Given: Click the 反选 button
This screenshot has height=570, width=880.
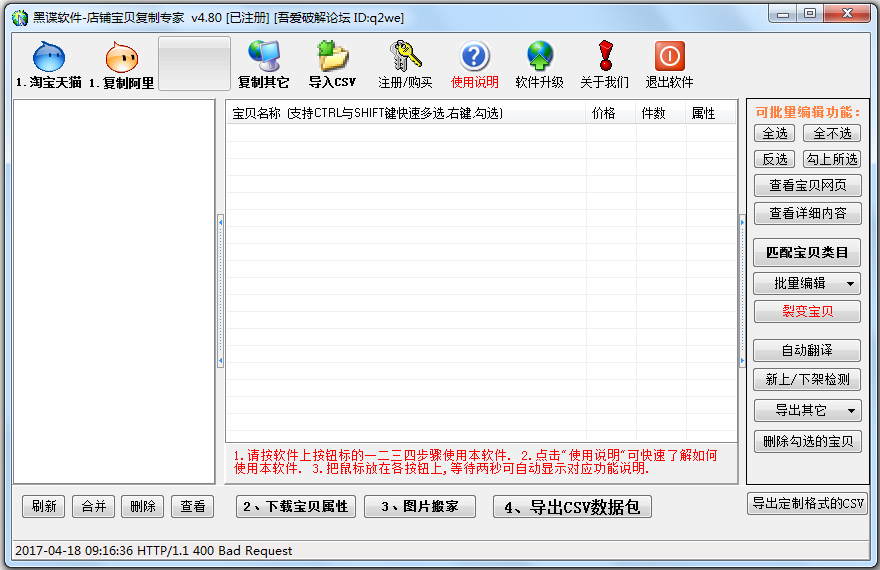Looking at the screenshot, I should (x=774, y=159).
